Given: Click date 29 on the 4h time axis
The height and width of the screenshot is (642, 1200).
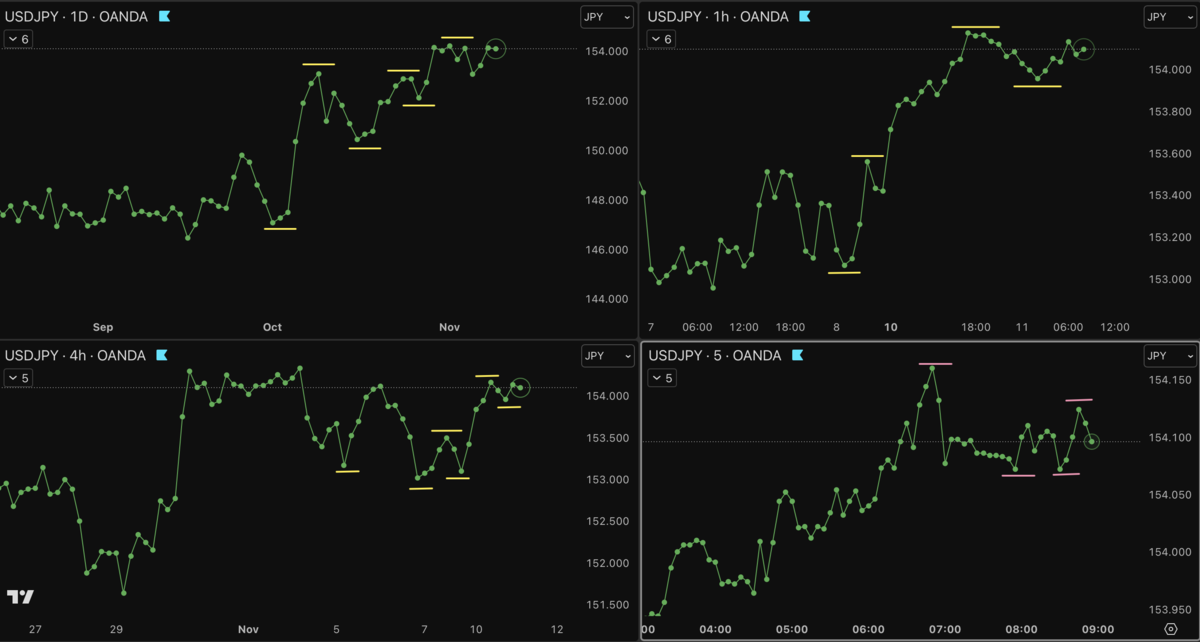Looking at the screenshot, I should pos(116,629).
